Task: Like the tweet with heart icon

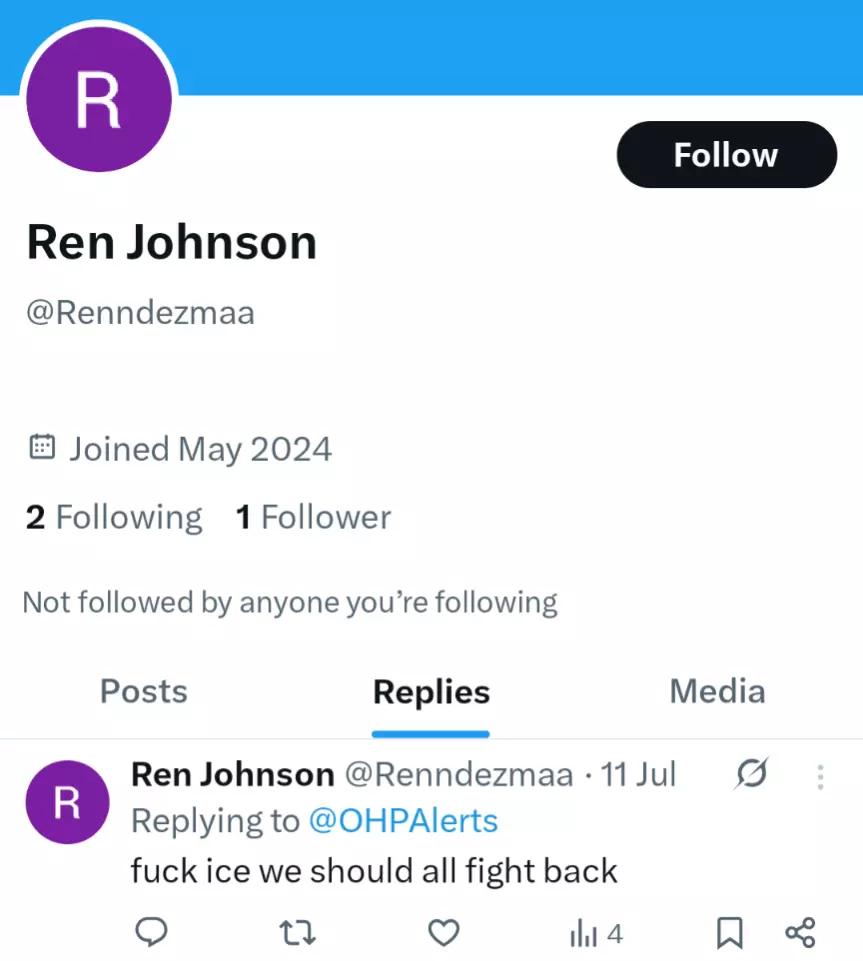Action: click(x=443, y=933)
